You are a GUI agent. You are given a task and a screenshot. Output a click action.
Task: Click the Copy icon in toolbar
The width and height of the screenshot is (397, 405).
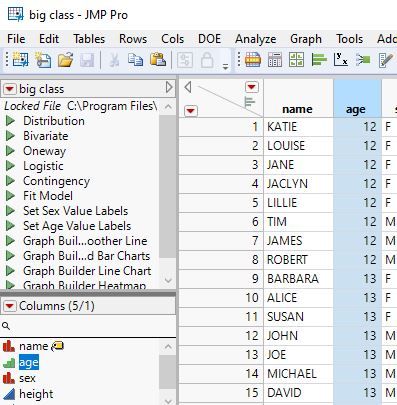[136, 60]
